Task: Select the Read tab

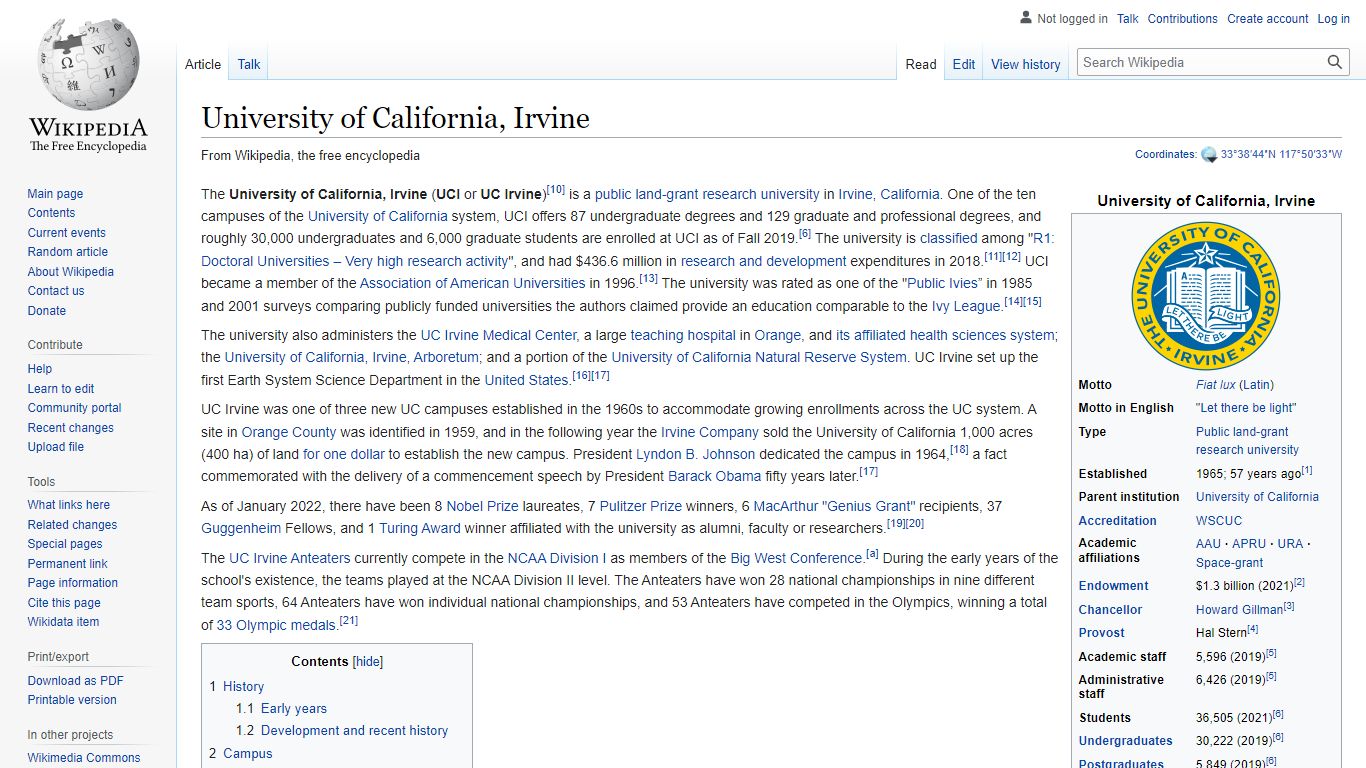Action: point(921,64)
